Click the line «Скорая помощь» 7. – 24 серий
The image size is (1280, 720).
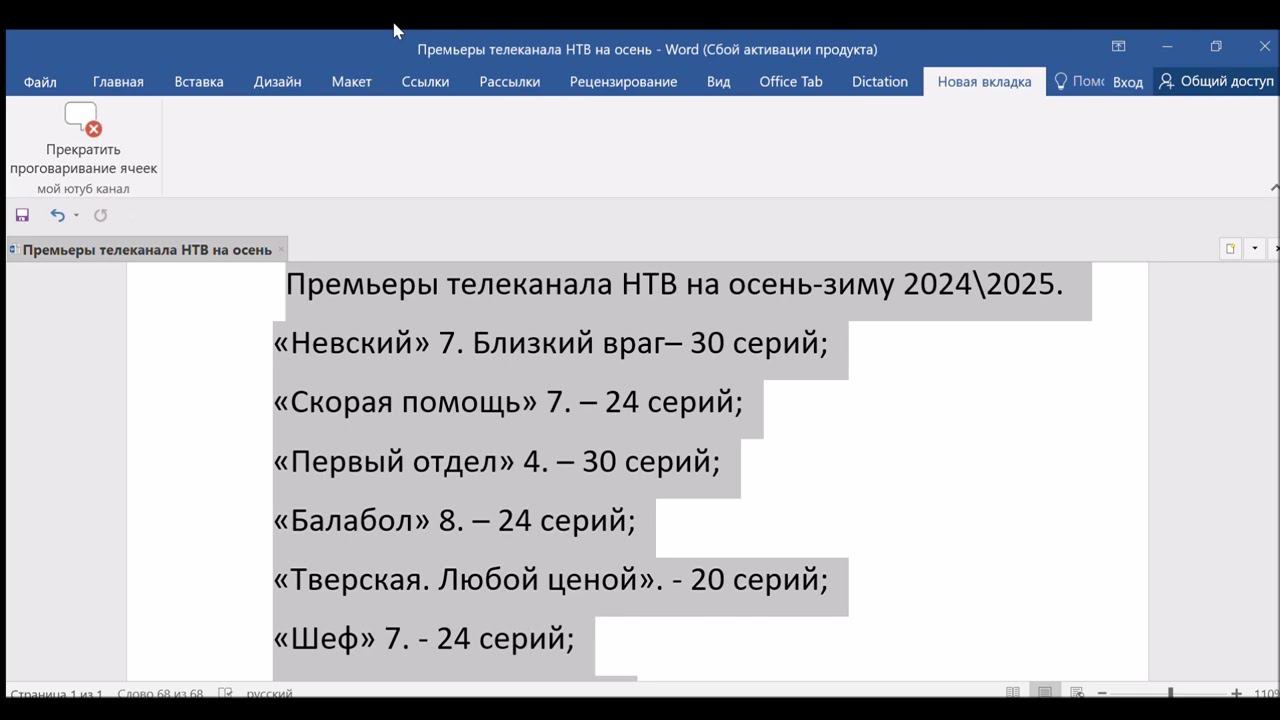point(508,402)
